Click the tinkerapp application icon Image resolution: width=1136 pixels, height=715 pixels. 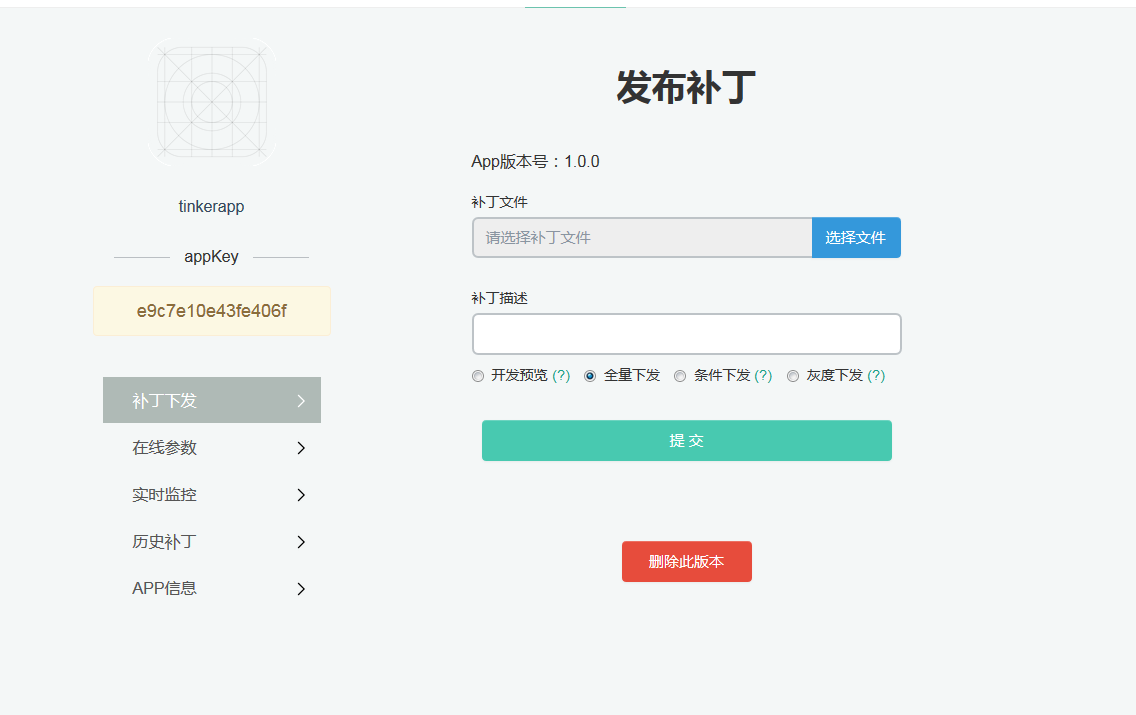[211, 99]
